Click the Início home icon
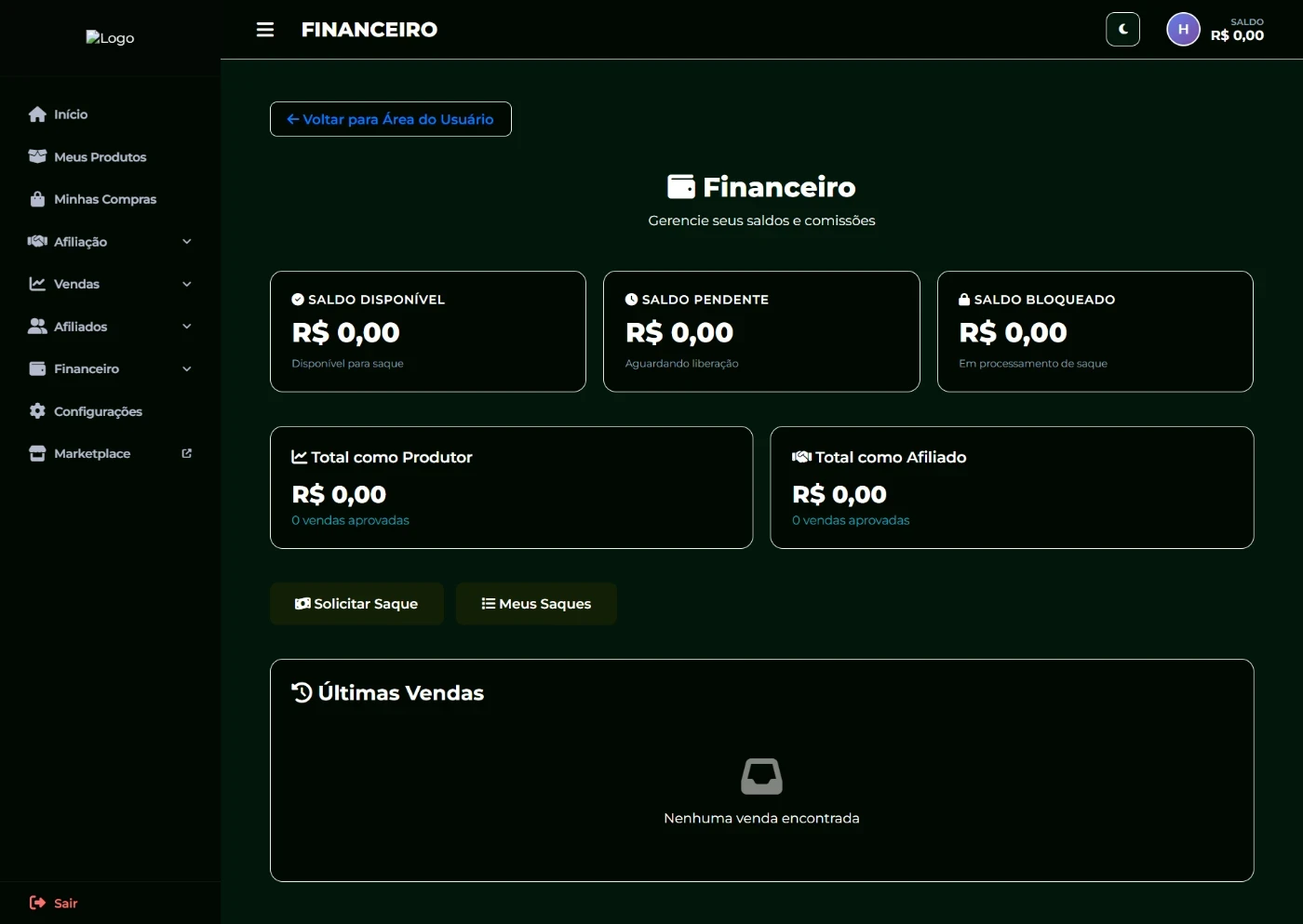Screen dimensions: 1303x924 point(37,114)
